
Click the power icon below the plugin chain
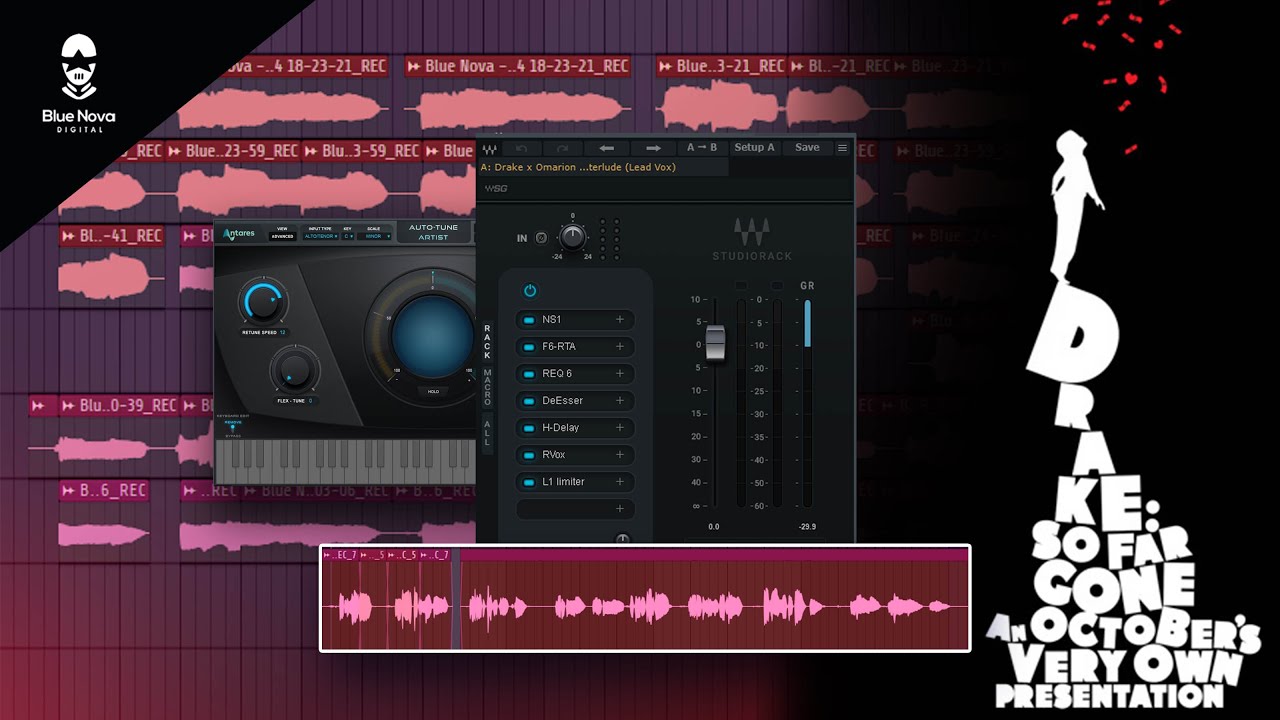coord(622,540)
